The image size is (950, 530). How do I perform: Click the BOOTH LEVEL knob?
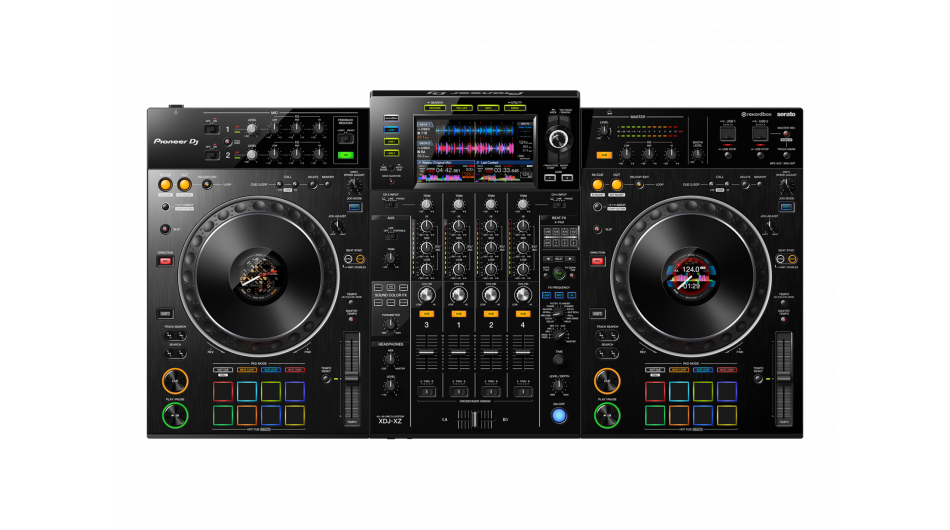click(697, 153)
